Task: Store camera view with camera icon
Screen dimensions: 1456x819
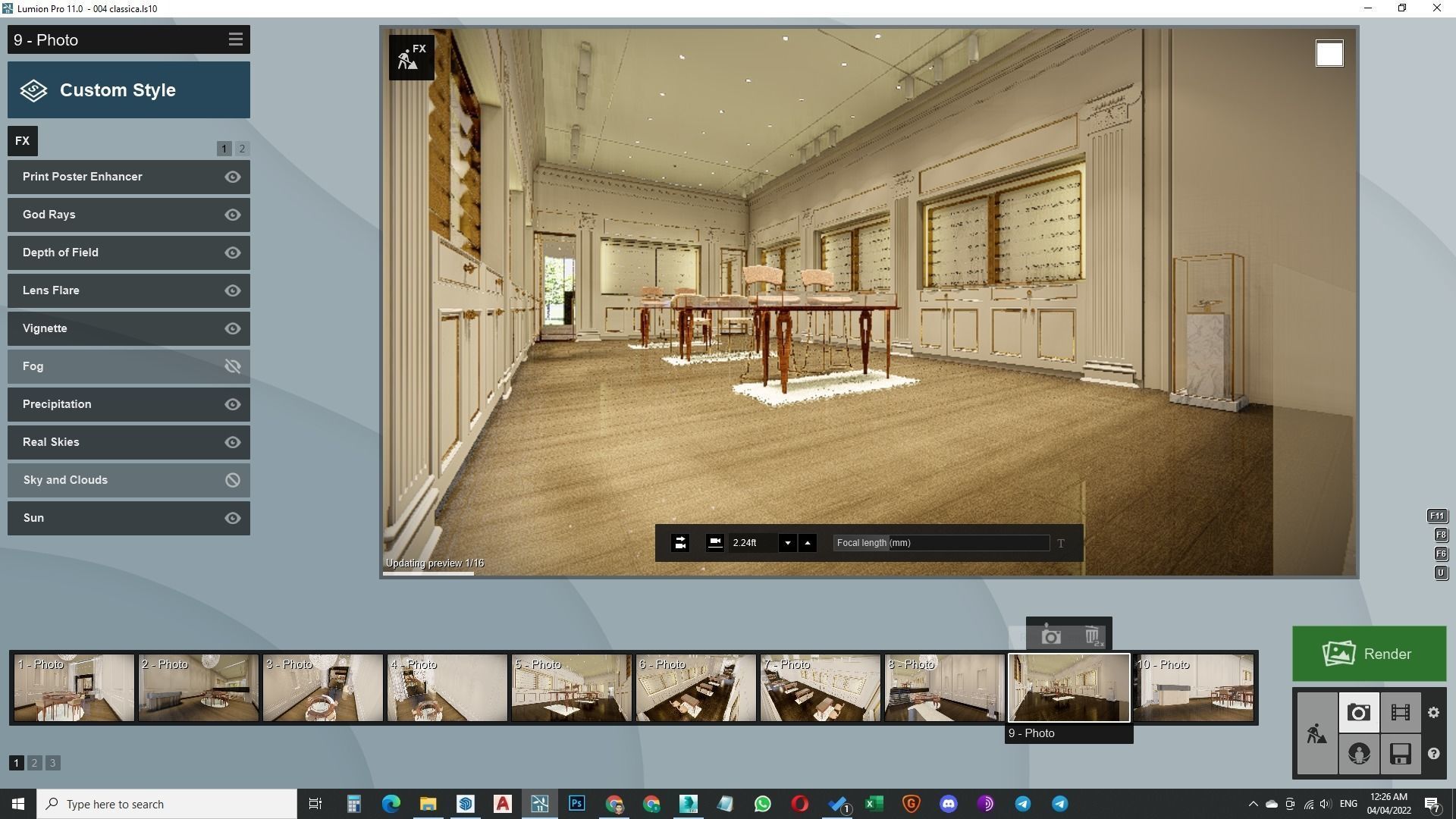Action: pyautogui.click(x=1051, y=636)
